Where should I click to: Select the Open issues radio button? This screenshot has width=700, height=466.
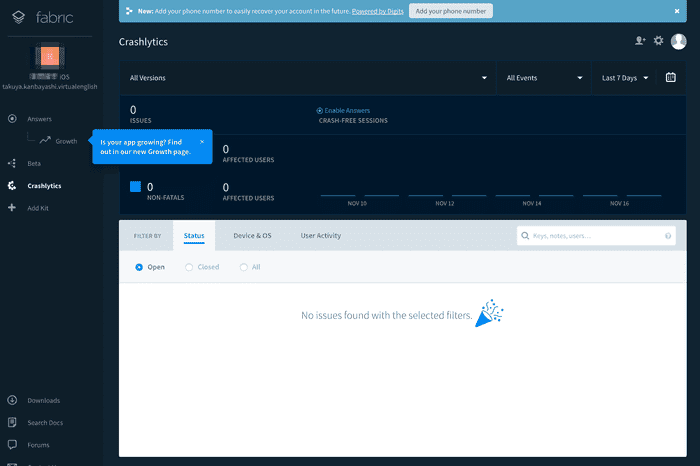(139, 267)
